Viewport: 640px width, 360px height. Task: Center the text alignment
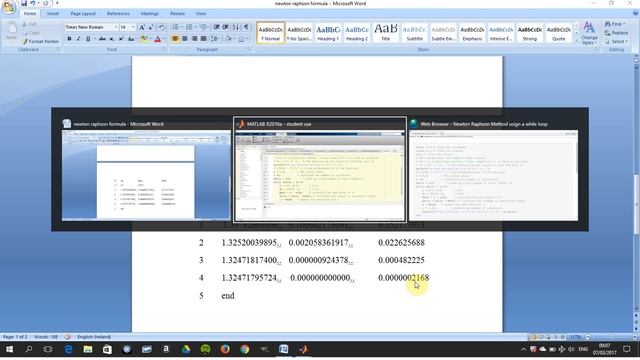point(184,39)
